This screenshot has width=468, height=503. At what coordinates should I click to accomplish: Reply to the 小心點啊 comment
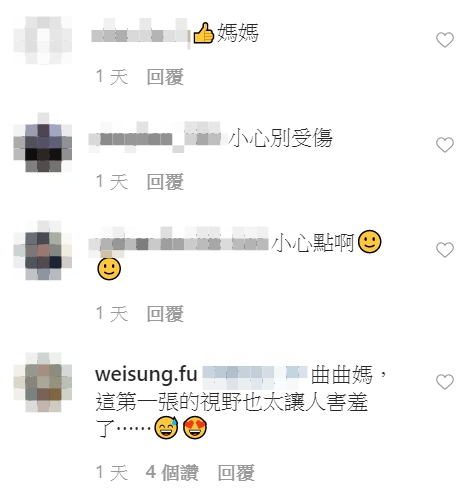pyautogui.click(x=165, y=314)
